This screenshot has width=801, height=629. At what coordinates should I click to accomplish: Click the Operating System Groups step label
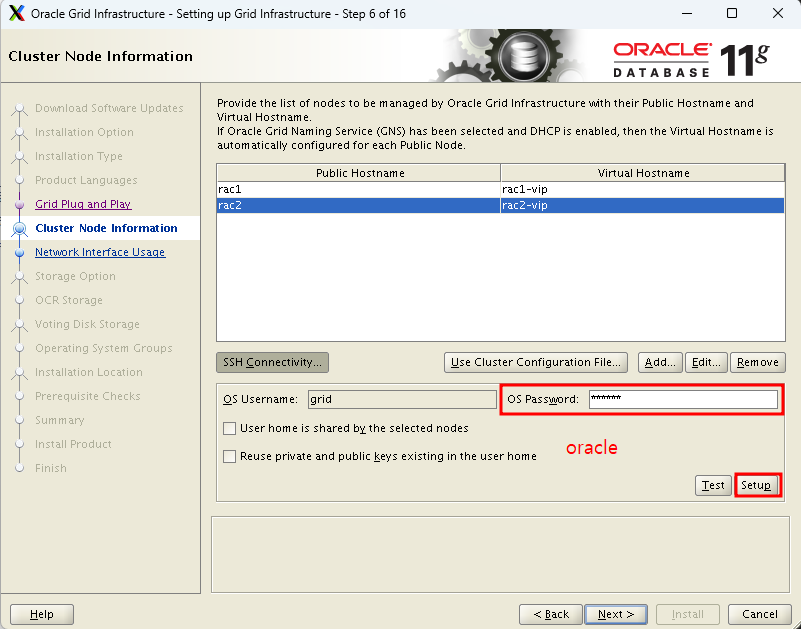[104, 348]
